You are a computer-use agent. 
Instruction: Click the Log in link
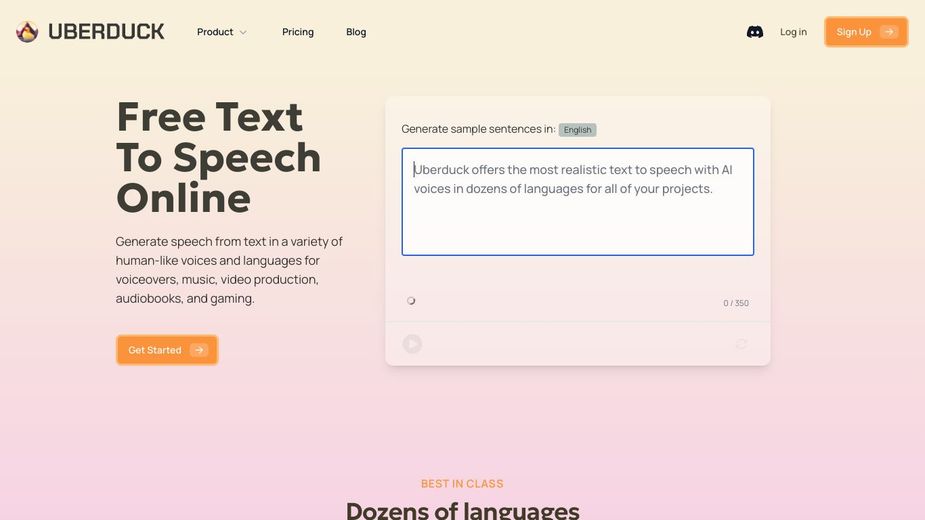[793, 32]
